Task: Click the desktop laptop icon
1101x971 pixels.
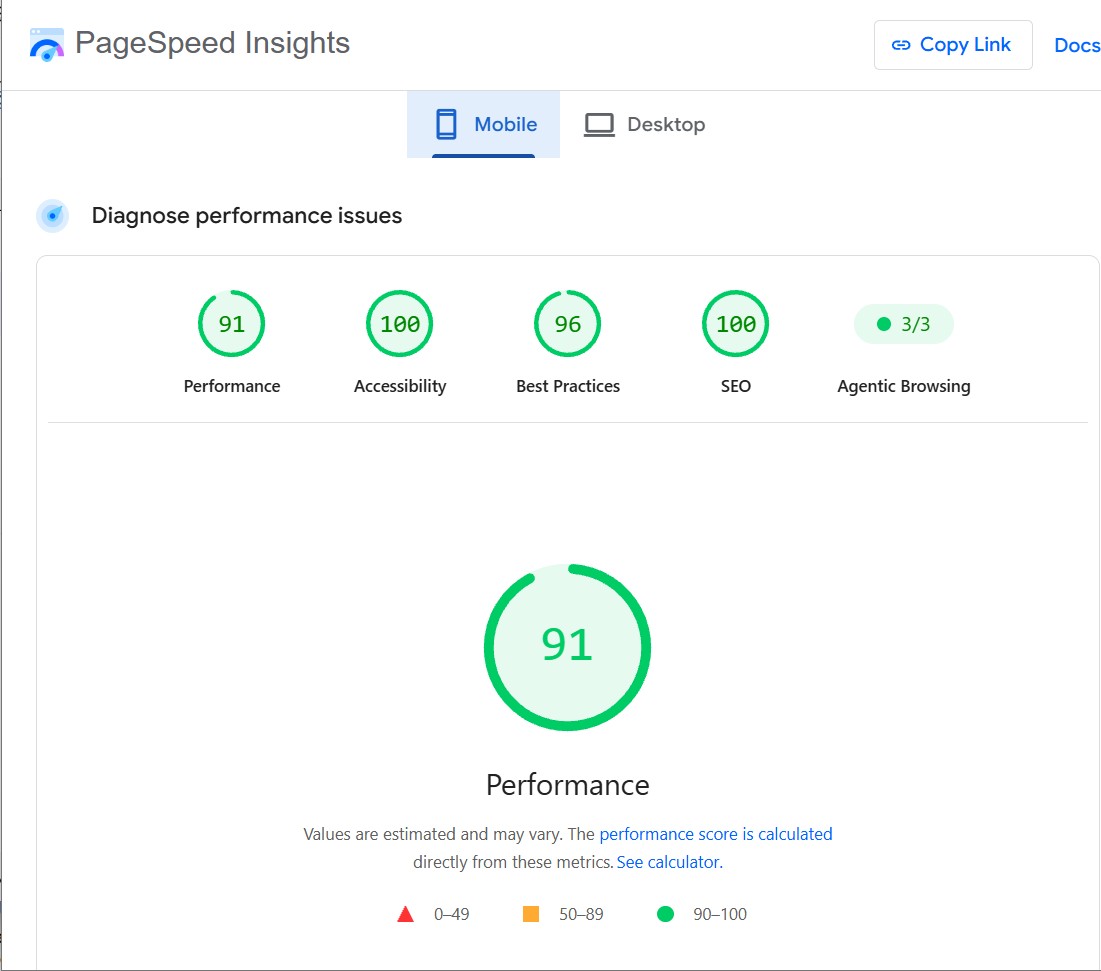Action: click(x=599, y=125)
